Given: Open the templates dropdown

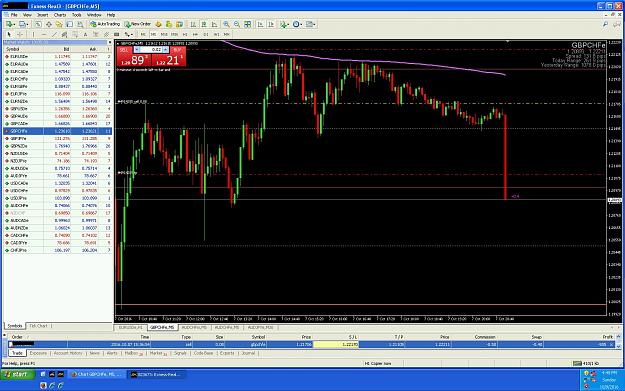Looking at the screenshot, I should (x=311, y=24).
